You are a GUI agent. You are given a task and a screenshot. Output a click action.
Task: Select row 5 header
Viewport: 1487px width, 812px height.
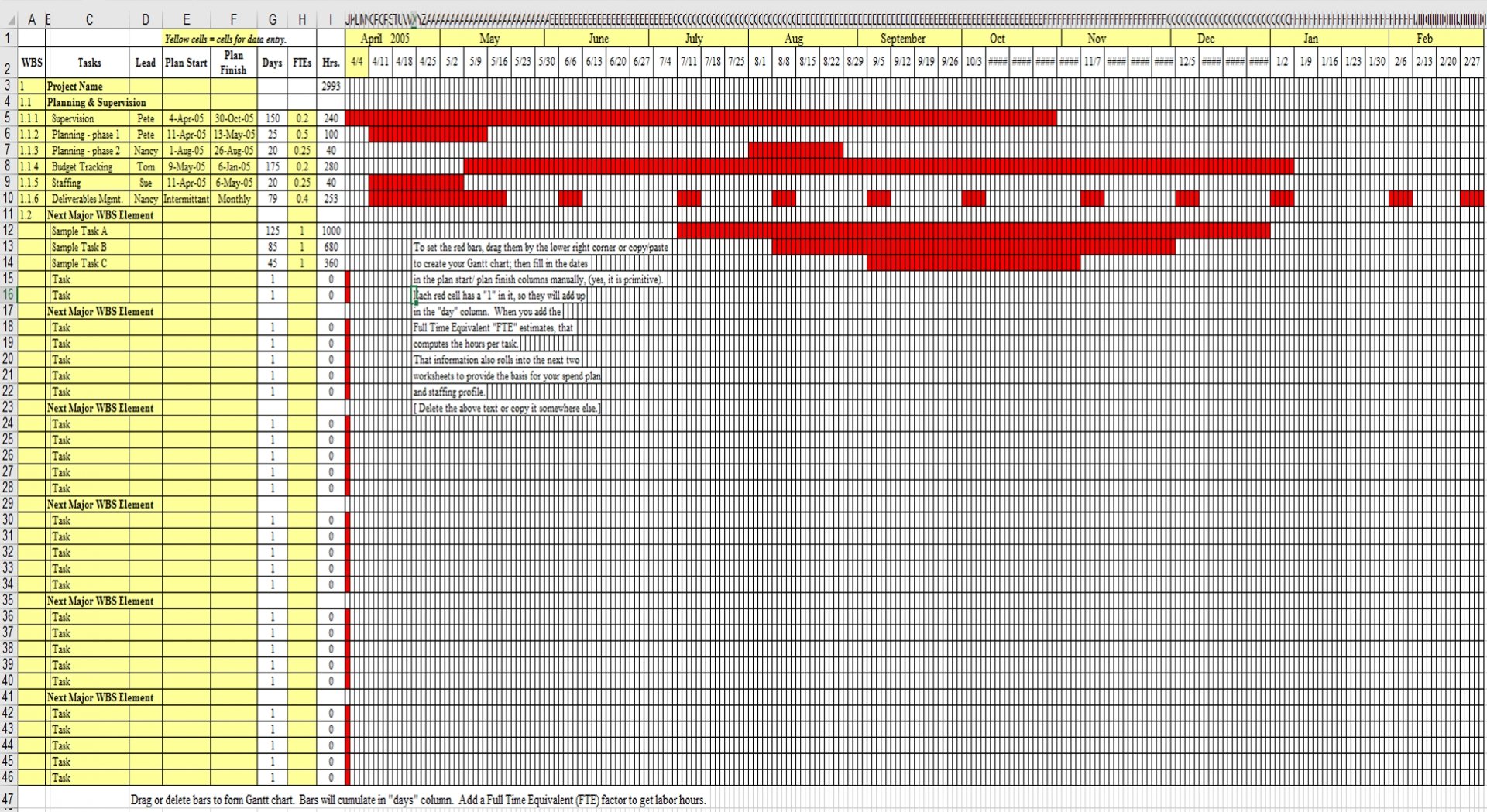tap(8, 118)
